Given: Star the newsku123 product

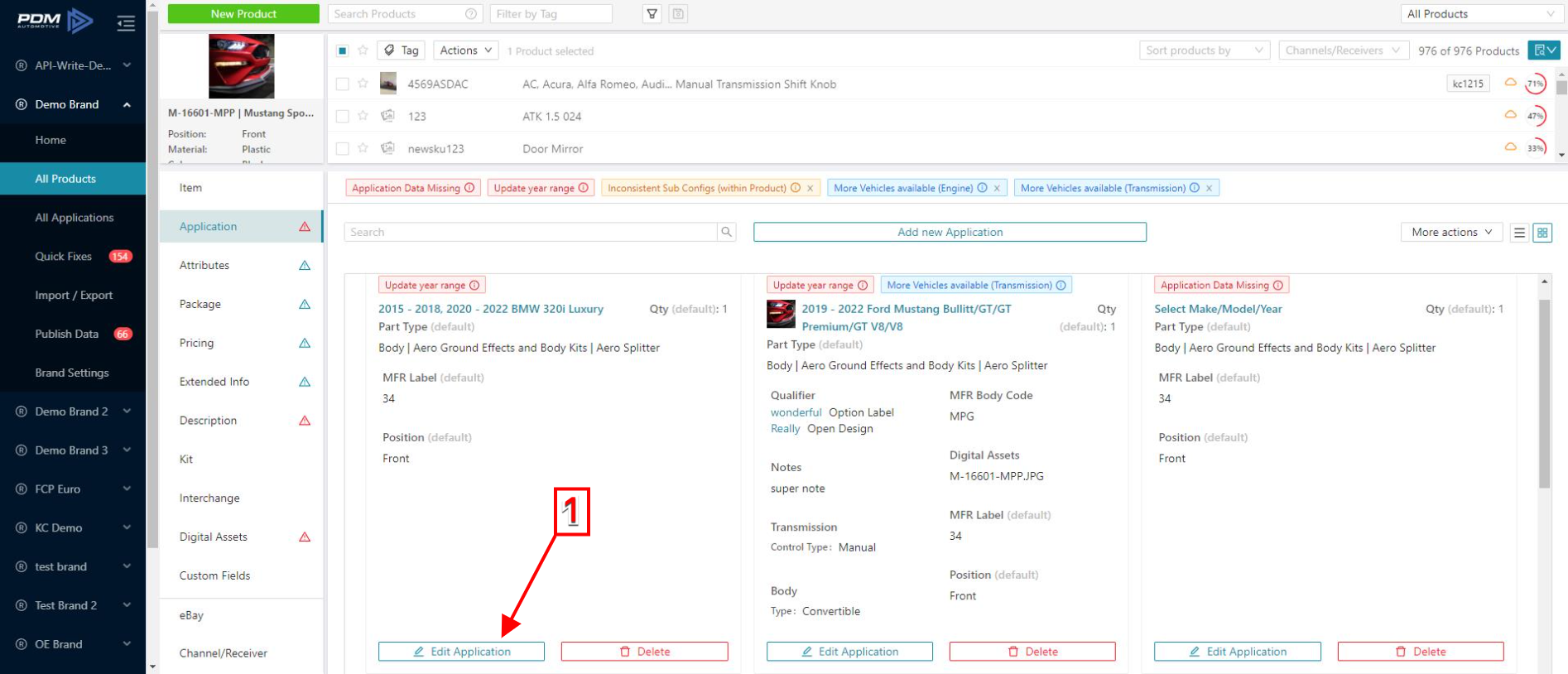Looking at the screenshot, I should (363, 148).
